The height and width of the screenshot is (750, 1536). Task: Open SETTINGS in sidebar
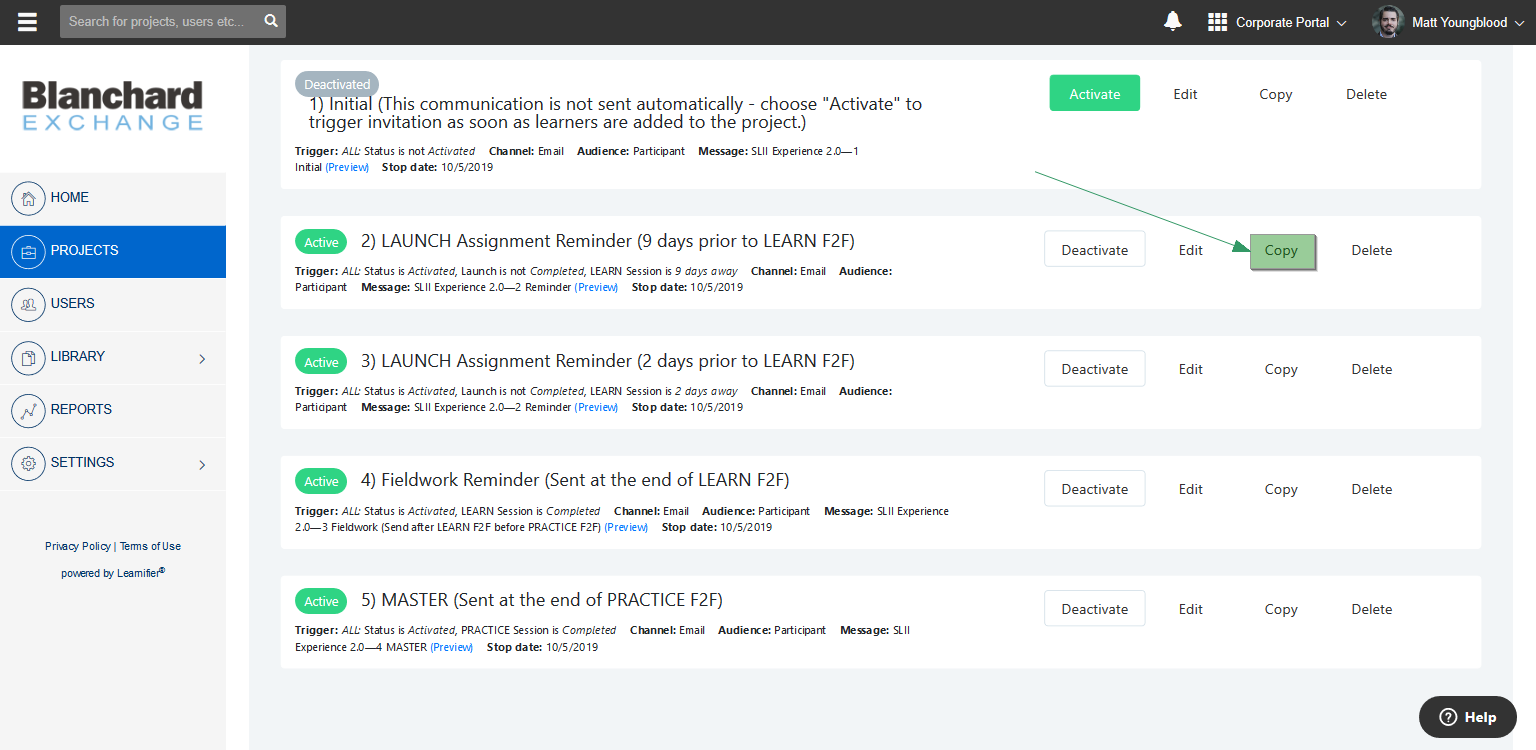tap(113, 463)
